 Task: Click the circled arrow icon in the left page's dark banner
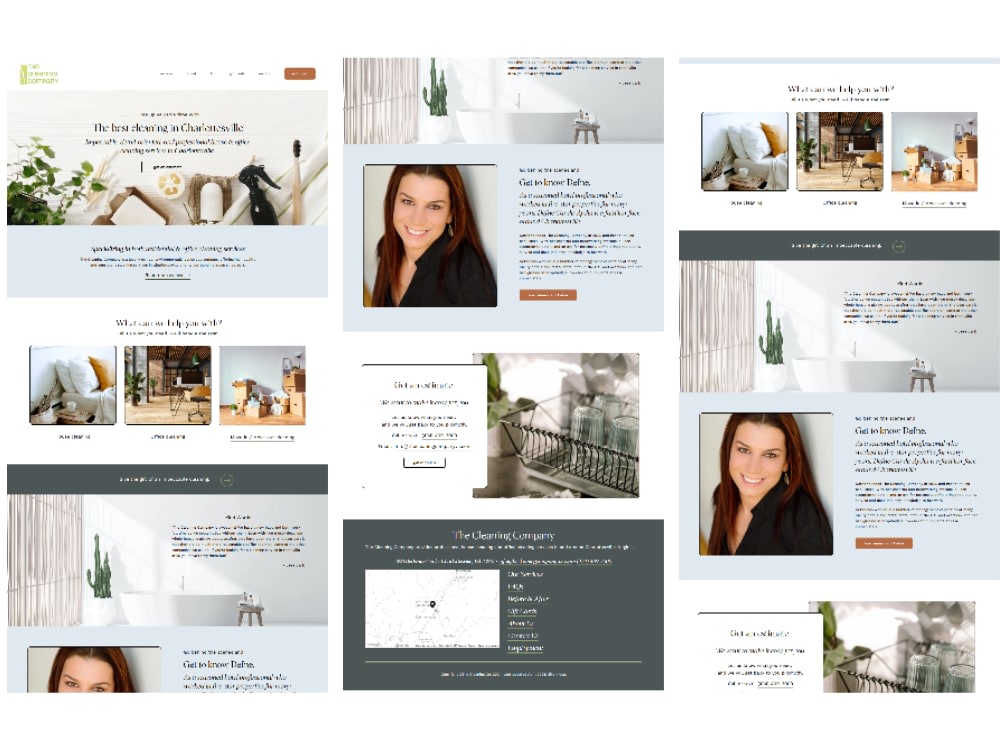tap(226, 480)
